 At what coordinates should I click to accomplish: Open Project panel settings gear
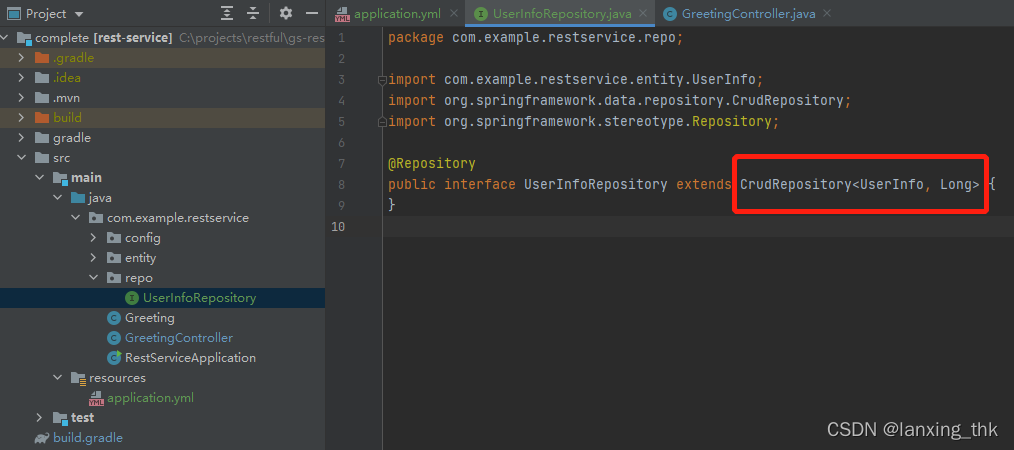(x=286, y=14)
